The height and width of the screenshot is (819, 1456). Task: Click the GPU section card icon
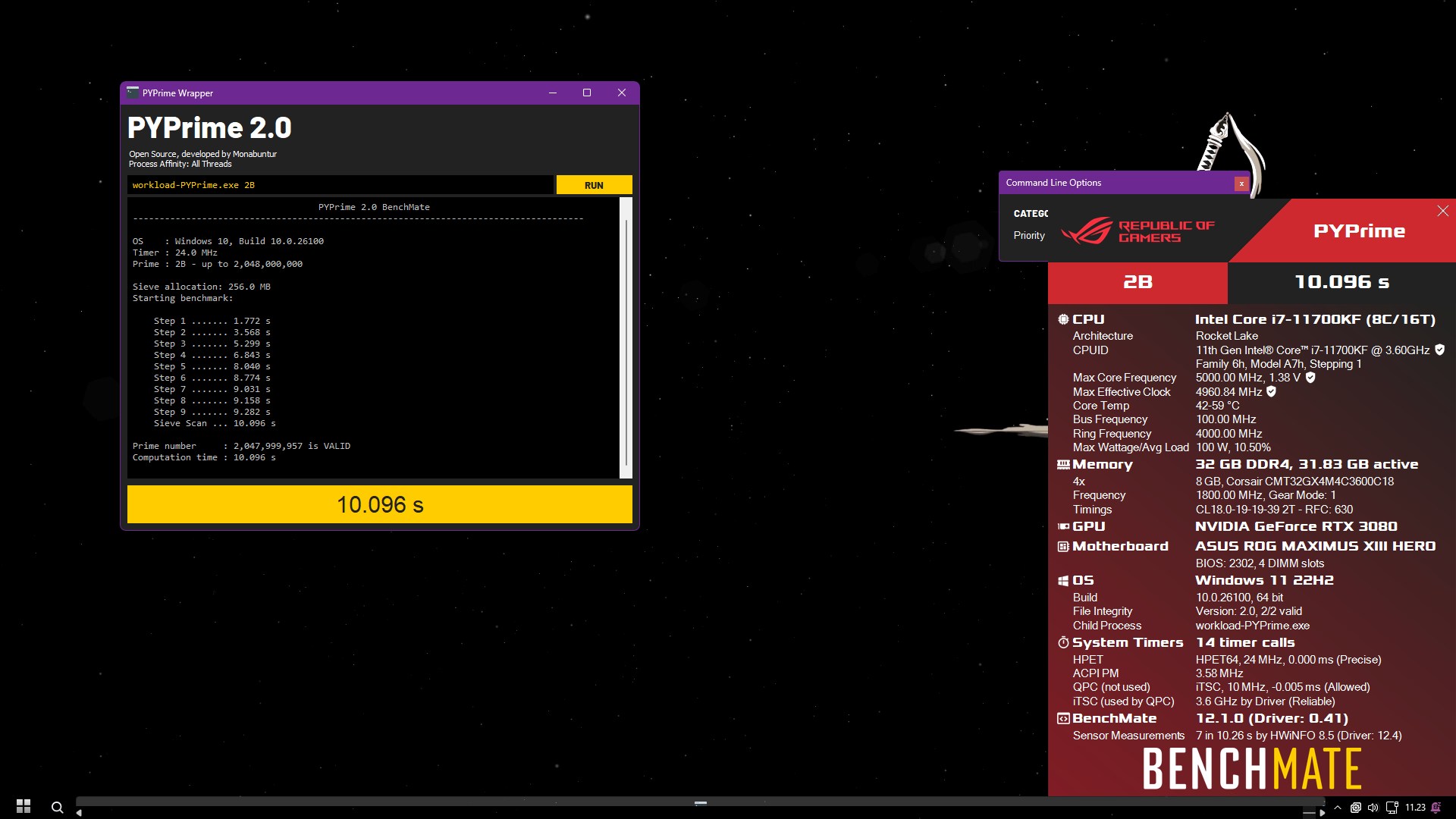tap(1063, 526)
